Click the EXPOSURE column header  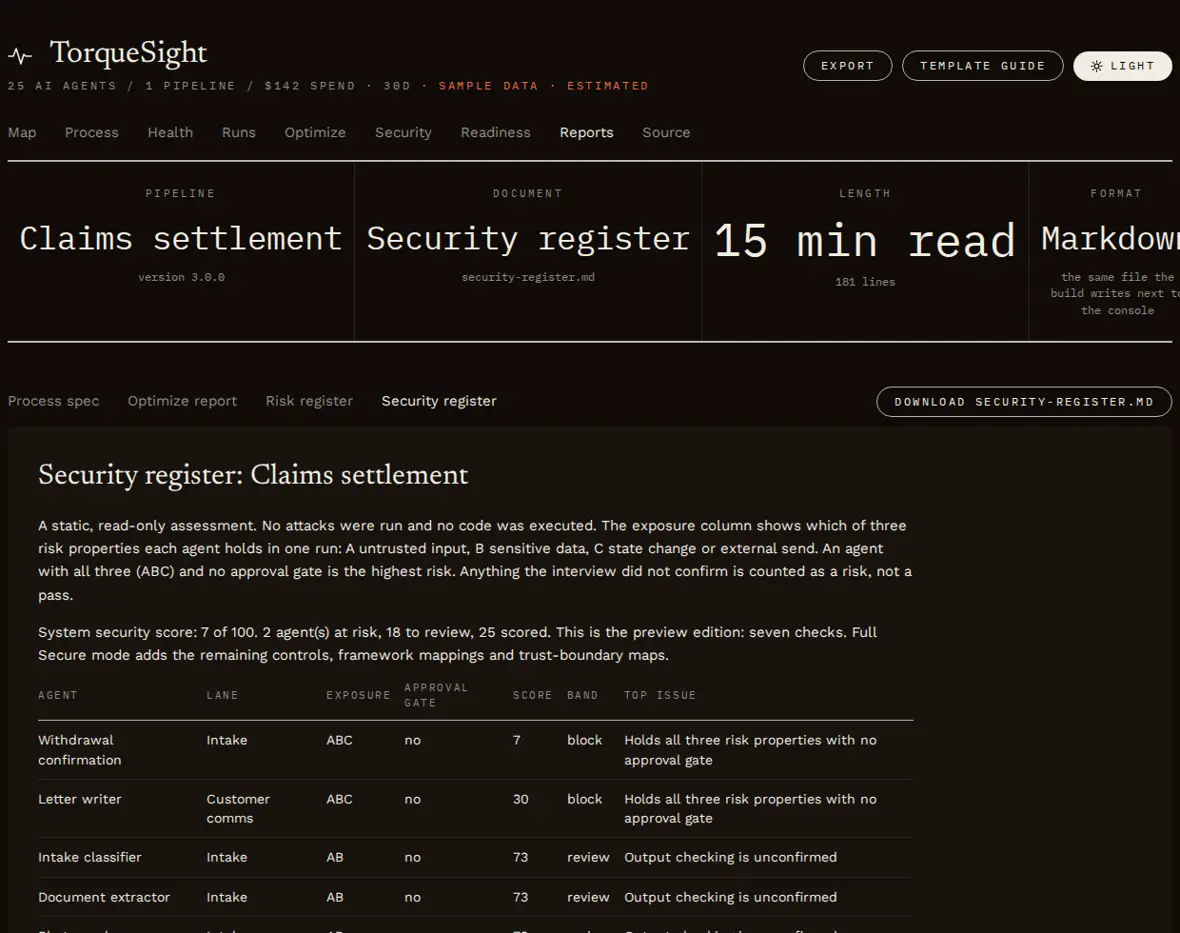358,695
